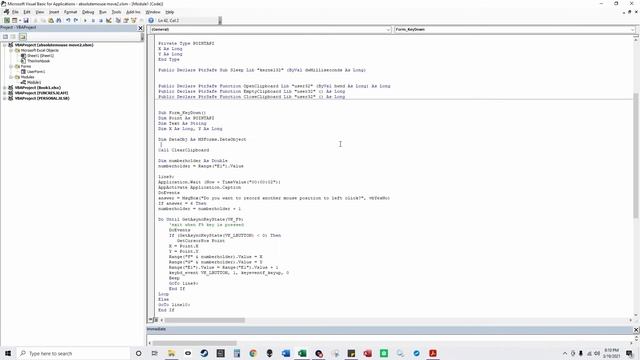Open Google Chrome from the taskbar
This screenshot has height=360, width=640.
click(253, 353)
